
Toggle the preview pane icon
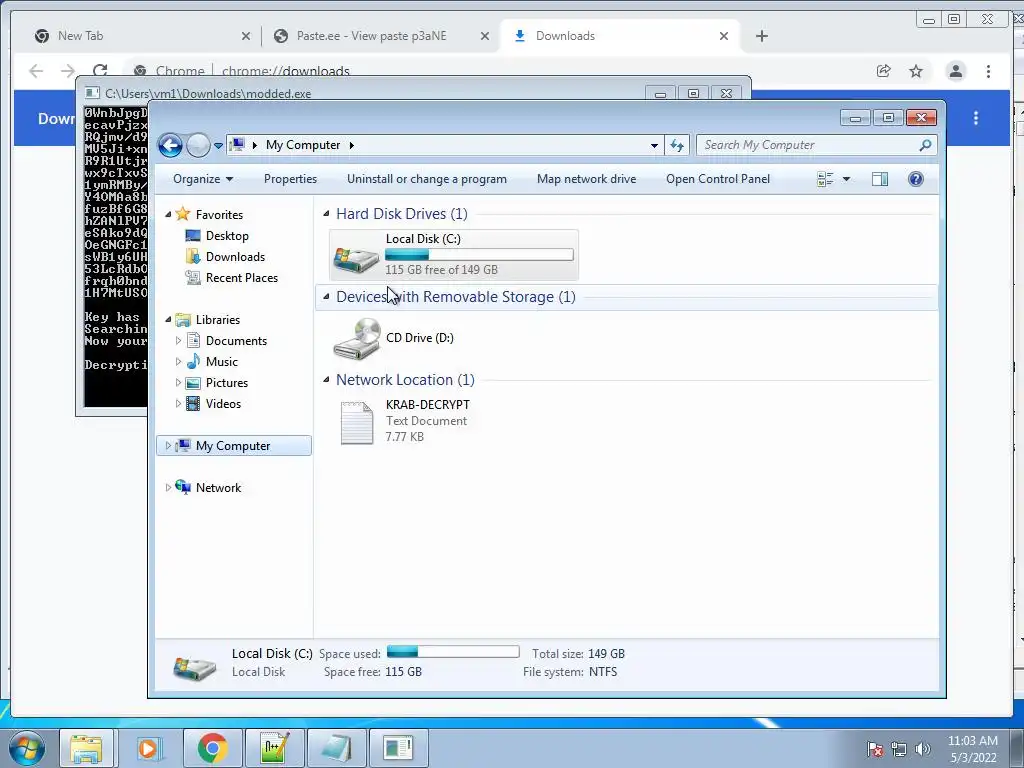pos(880,179)
